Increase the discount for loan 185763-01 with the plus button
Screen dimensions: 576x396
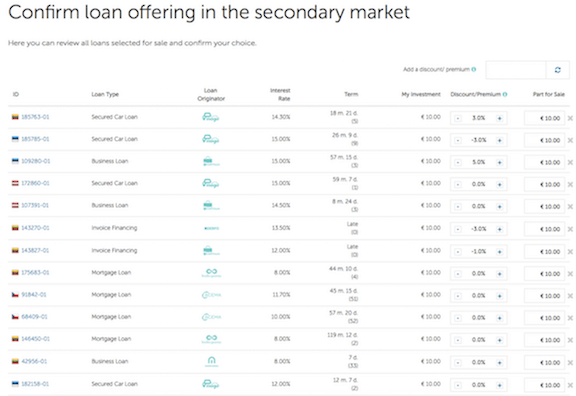tap(499, 118)
